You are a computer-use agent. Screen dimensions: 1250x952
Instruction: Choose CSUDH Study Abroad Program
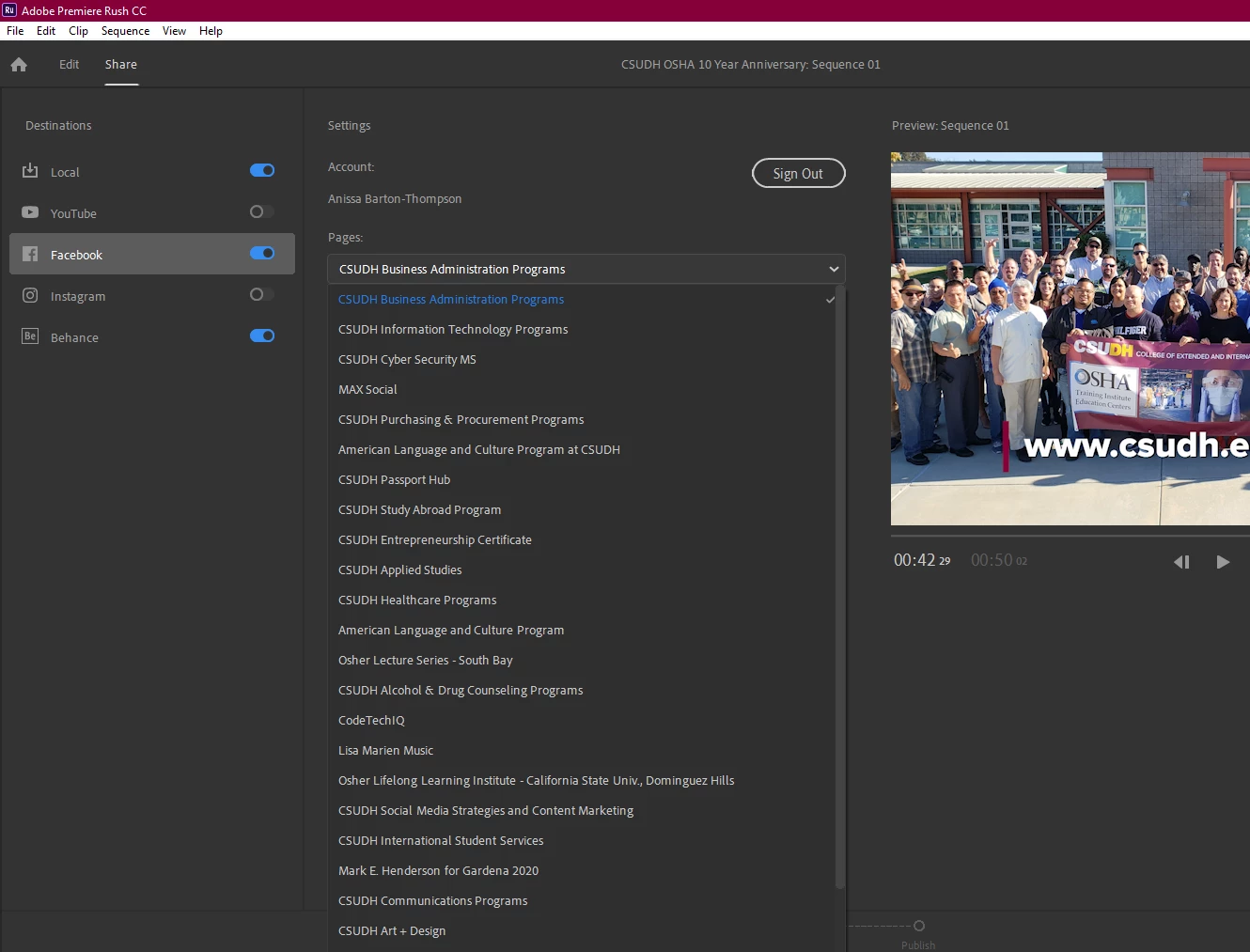(582, 509)
